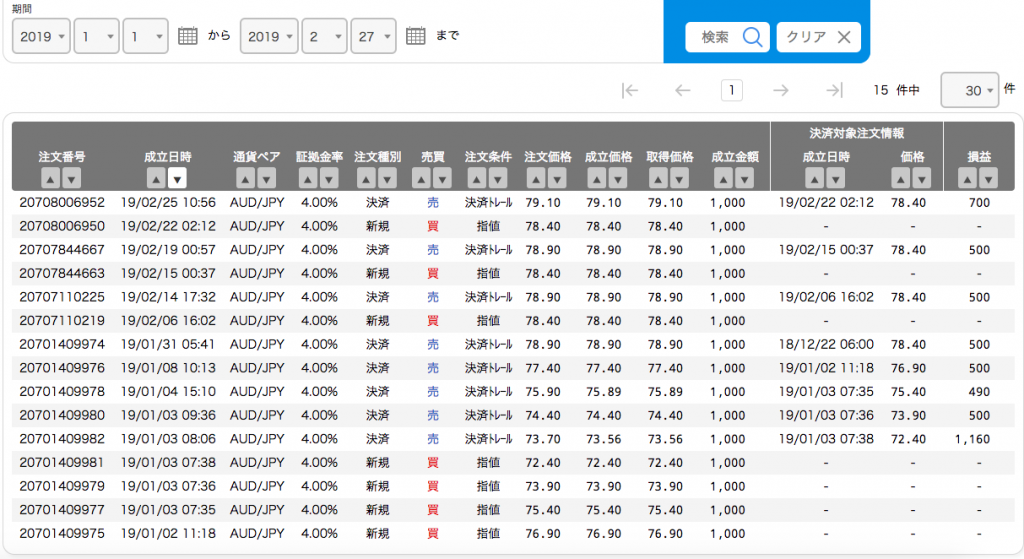Image resolution: width=1024 pixels, height=559 pixels.
Task: Sort first 成立日時 column ascending
Action: click(x=156, y=178)
